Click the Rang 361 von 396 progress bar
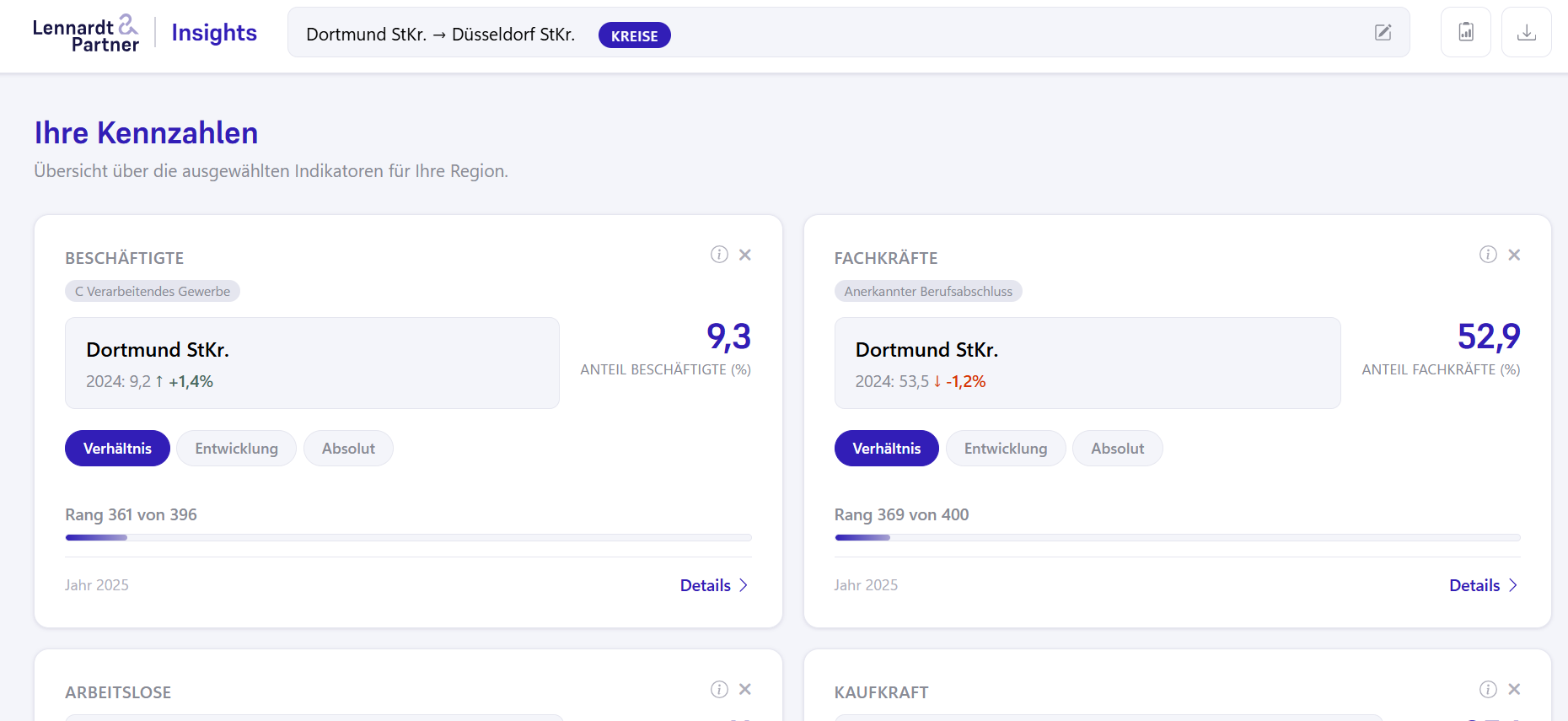1568x721 pixels. pyautogui.click(x=408, y=537)
